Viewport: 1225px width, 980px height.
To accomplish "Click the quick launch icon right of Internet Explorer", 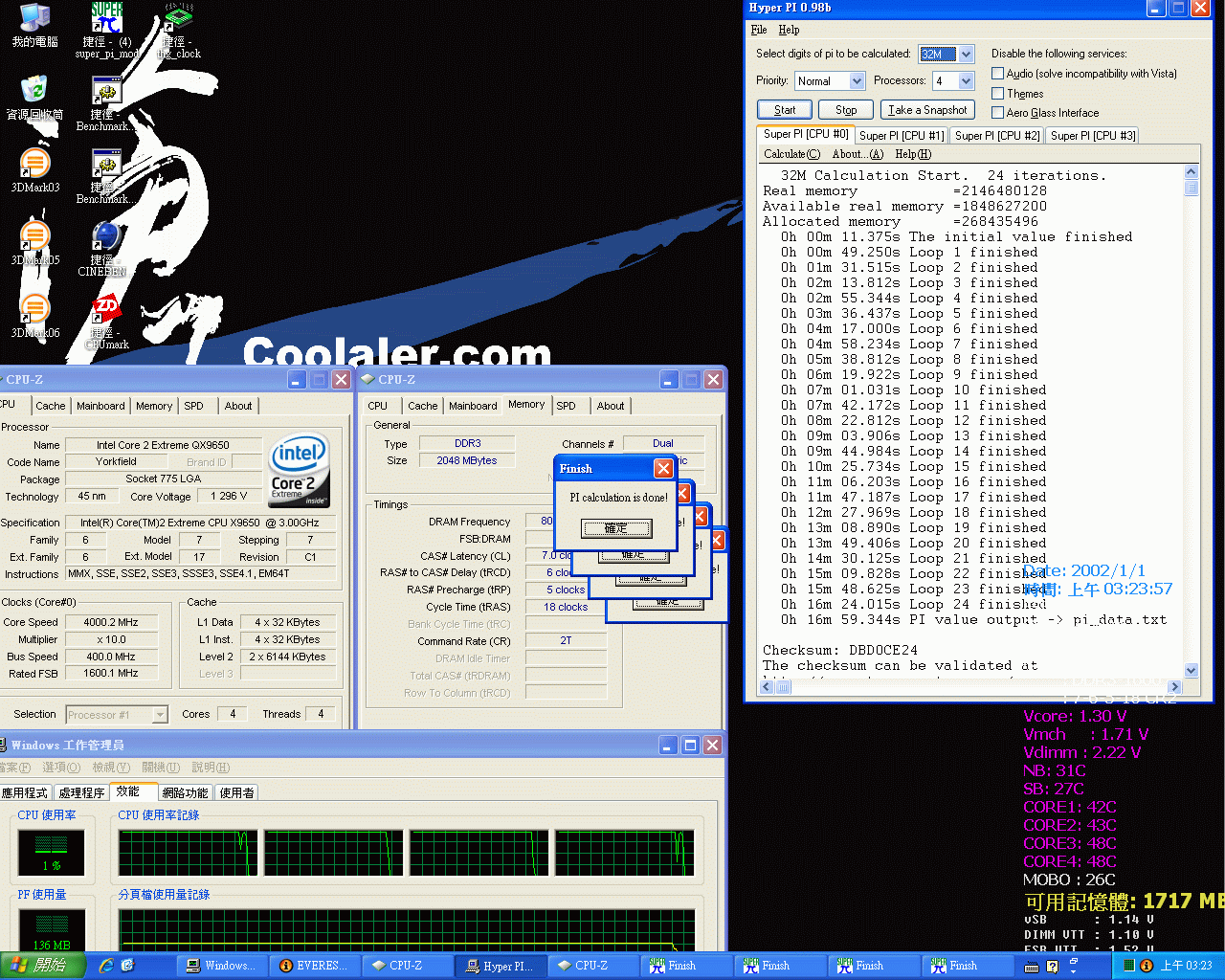I will click(128, 966).
